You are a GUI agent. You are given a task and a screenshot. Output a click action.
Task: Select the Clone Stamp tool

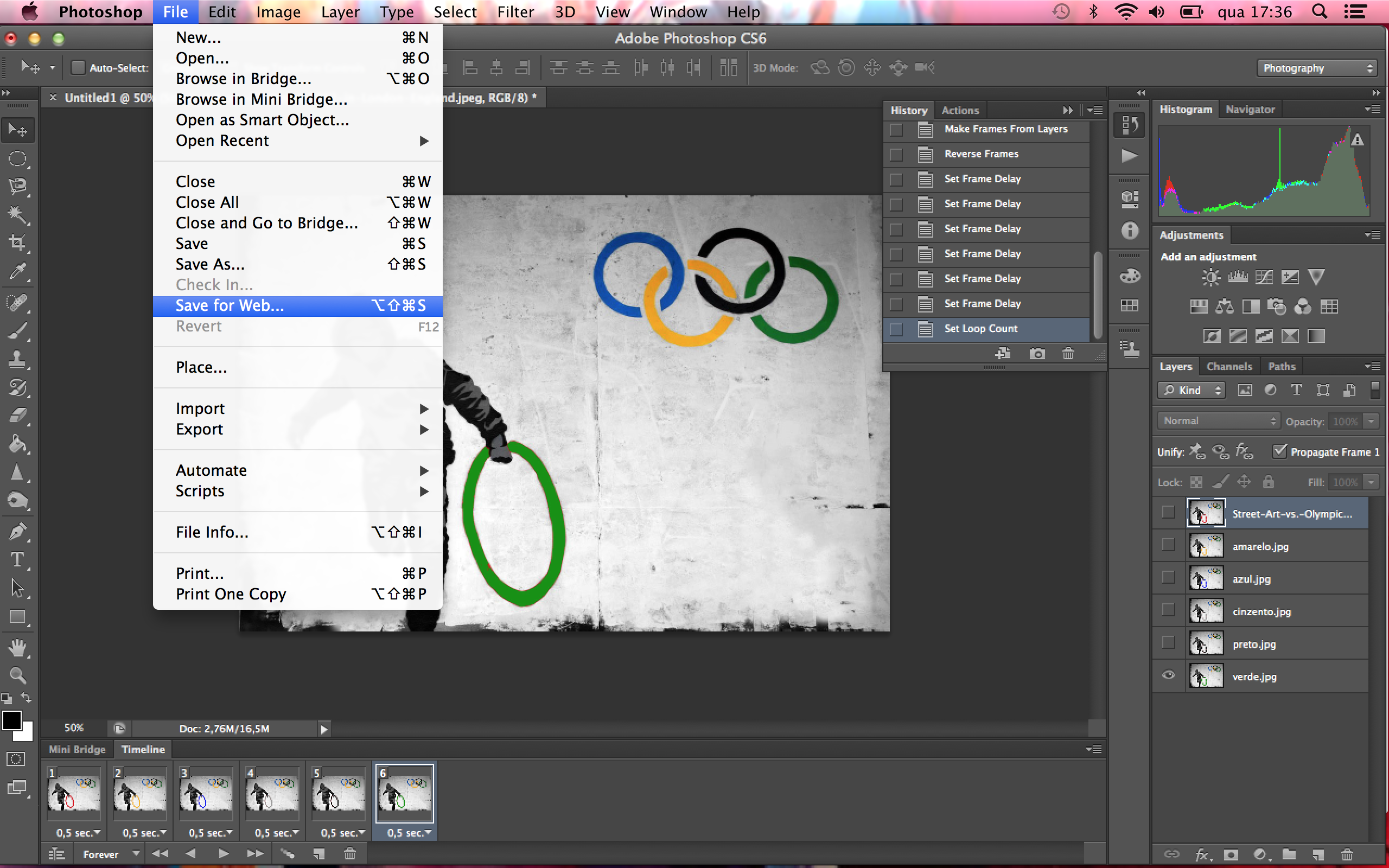[x=17, y=359]
